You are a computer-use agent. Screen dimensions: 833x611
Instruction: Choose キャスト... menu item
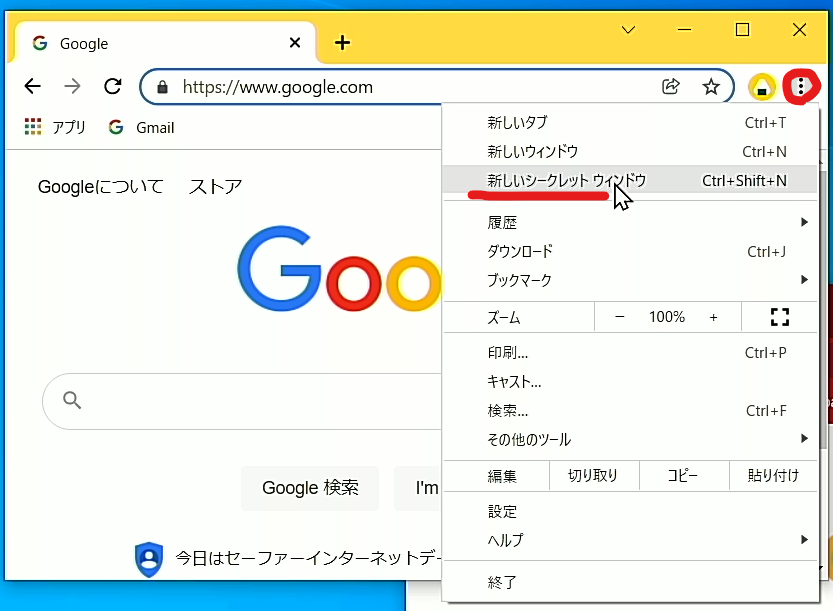pyautogui.click(x=630, y=381)
